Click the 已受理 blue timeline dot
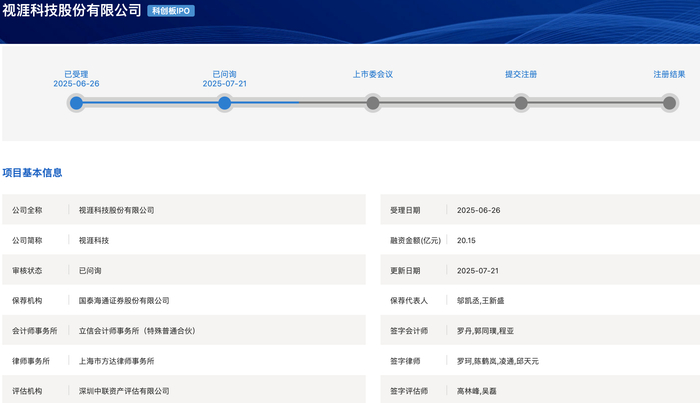The height and width of the screenshot is (403, 700). tap(76, 103)
